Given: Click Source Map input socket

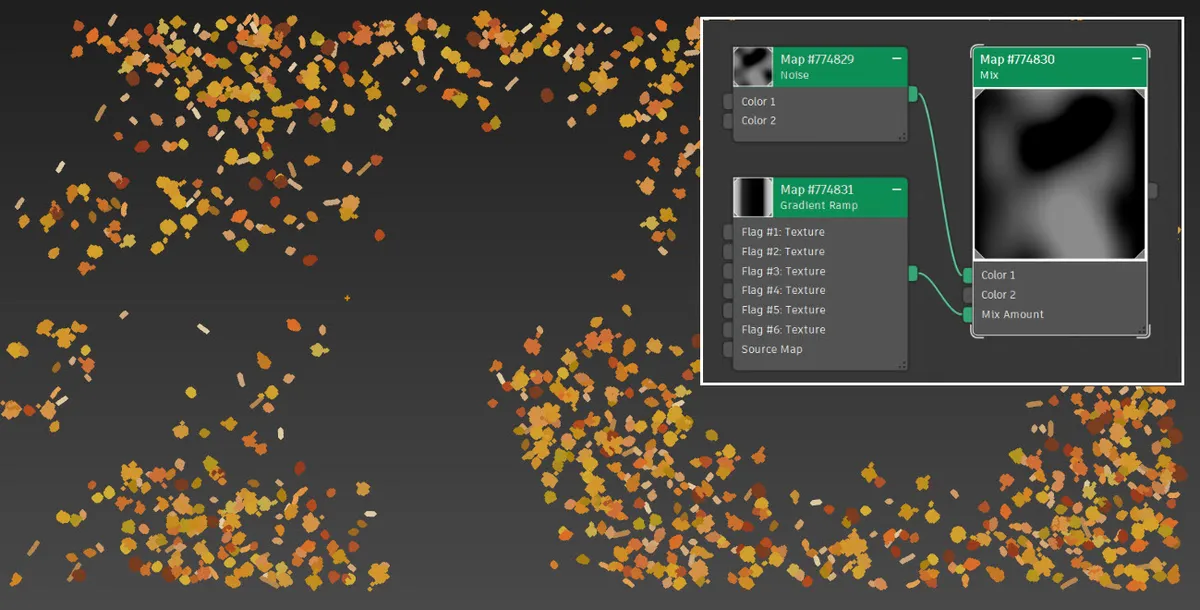Looking at the screenshot, I should (x=728, y=349).
